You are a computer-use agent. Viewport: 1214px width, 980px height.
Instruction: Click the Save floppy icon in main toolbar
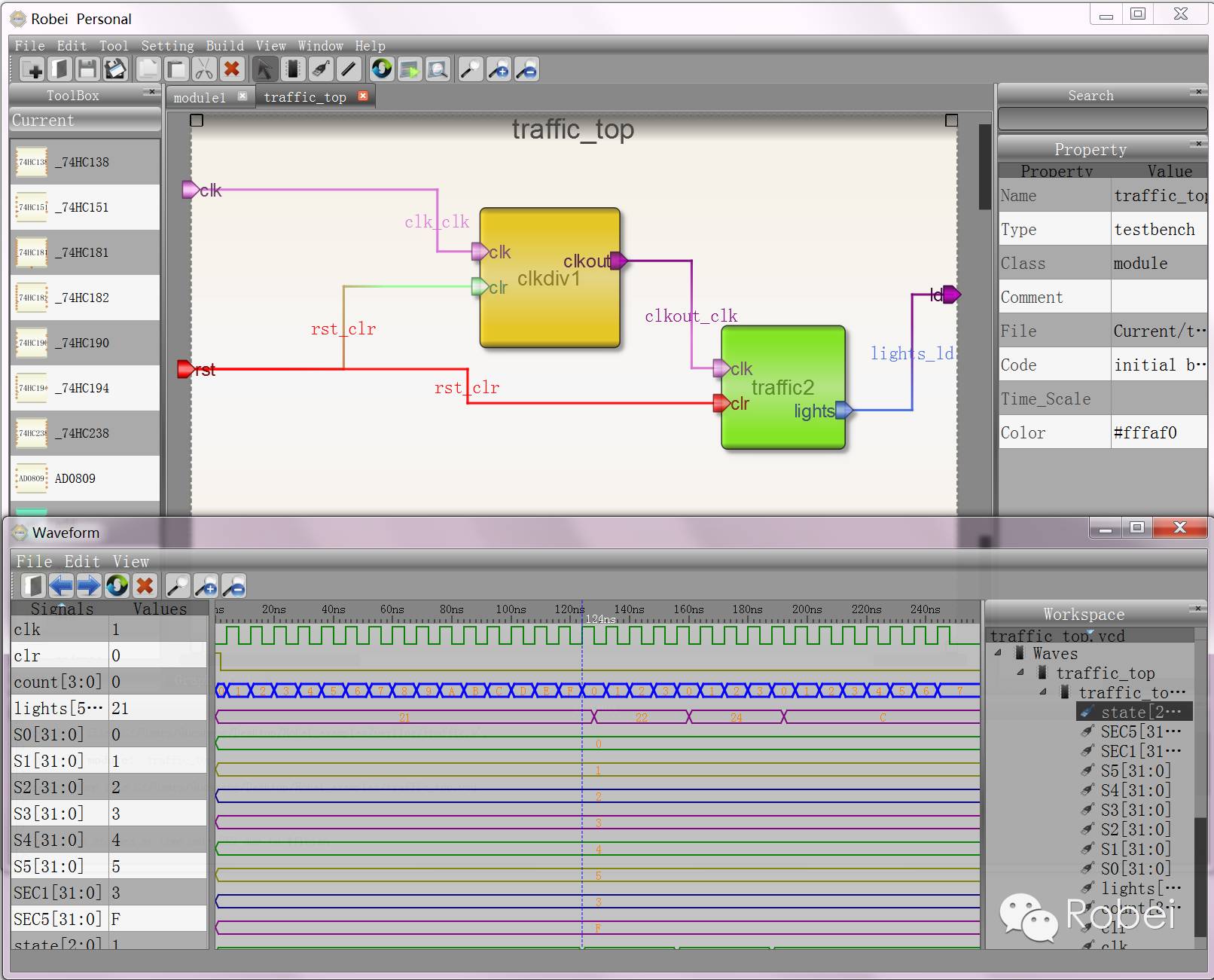pyautogui.click(x=87, y=70)
